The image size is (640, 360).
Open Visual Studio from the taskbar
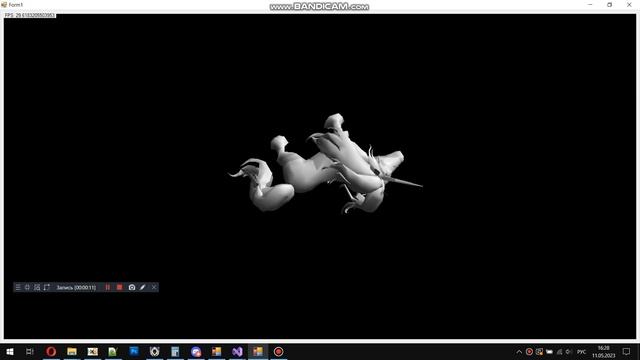tap(237, 351)
